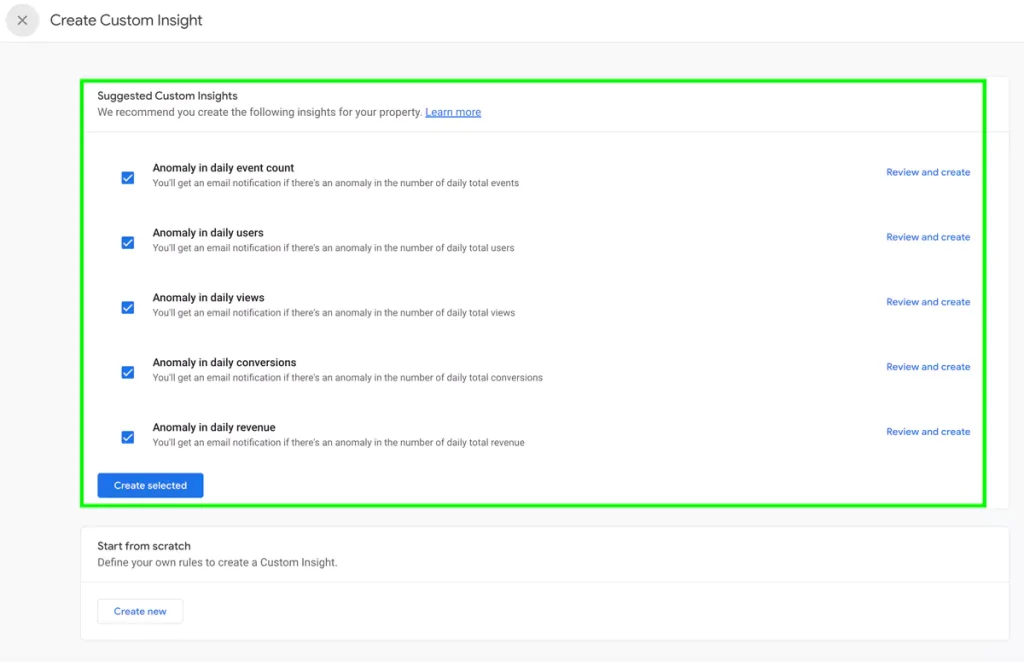Click the "Suggested Custom Insights" heading
The width and height of the screenshot is (1024, 662).
[x=167, y=95]
